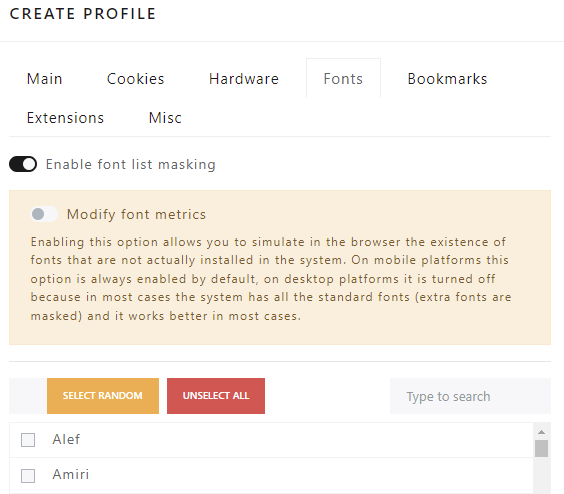Click the Select Random button
The width and height of the screenshot is (564, 494).
(x=103, y=395)
